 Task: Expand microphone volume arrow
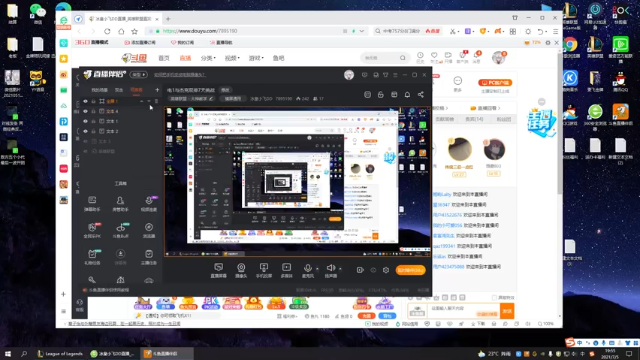(317, 269)
